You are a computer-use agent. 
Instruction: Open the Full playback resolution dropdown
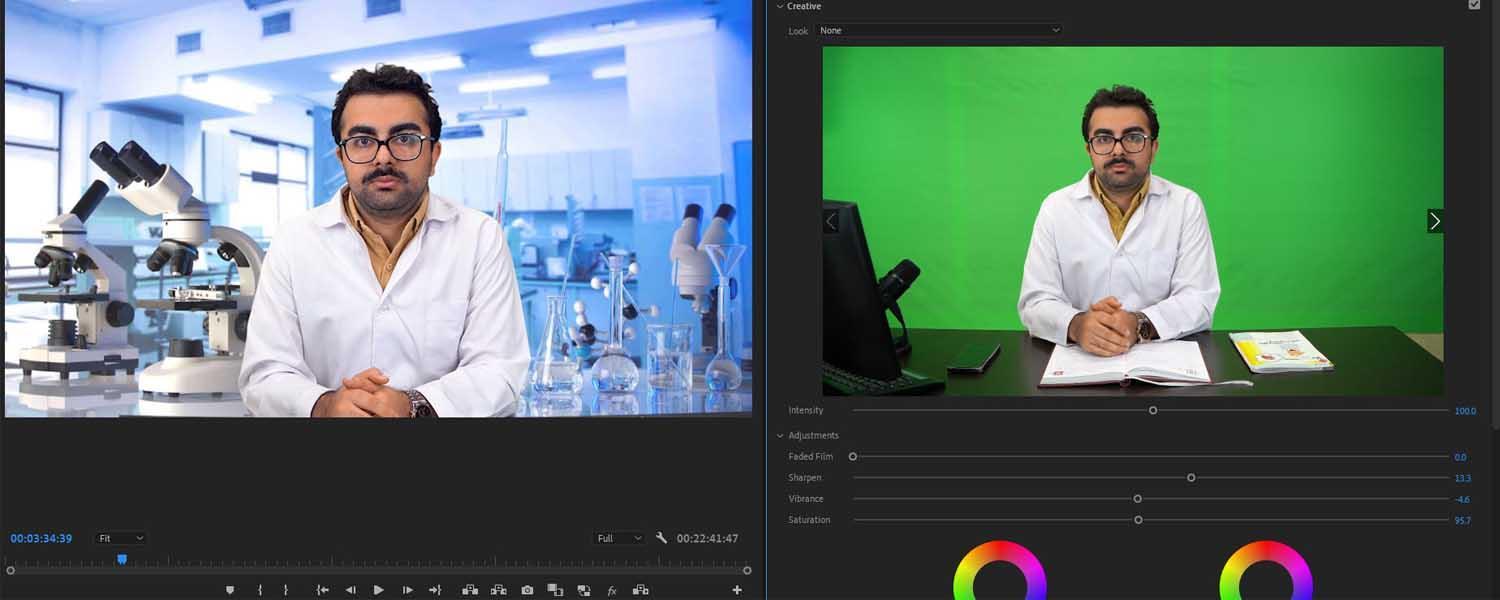(x=619, y=538)
